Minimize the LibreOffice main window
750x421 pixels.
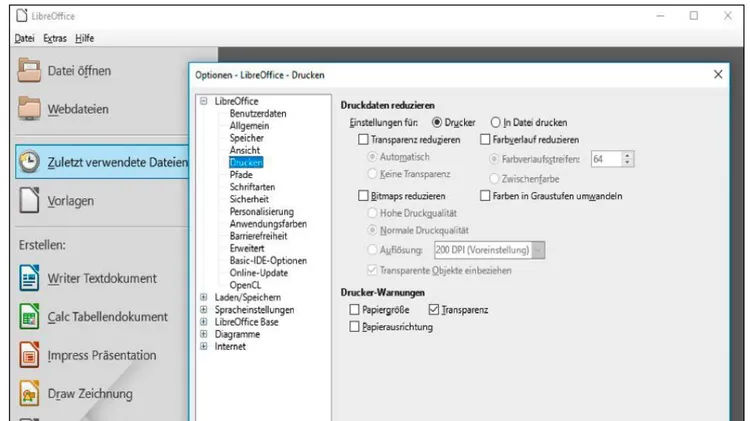pos(661,16)
